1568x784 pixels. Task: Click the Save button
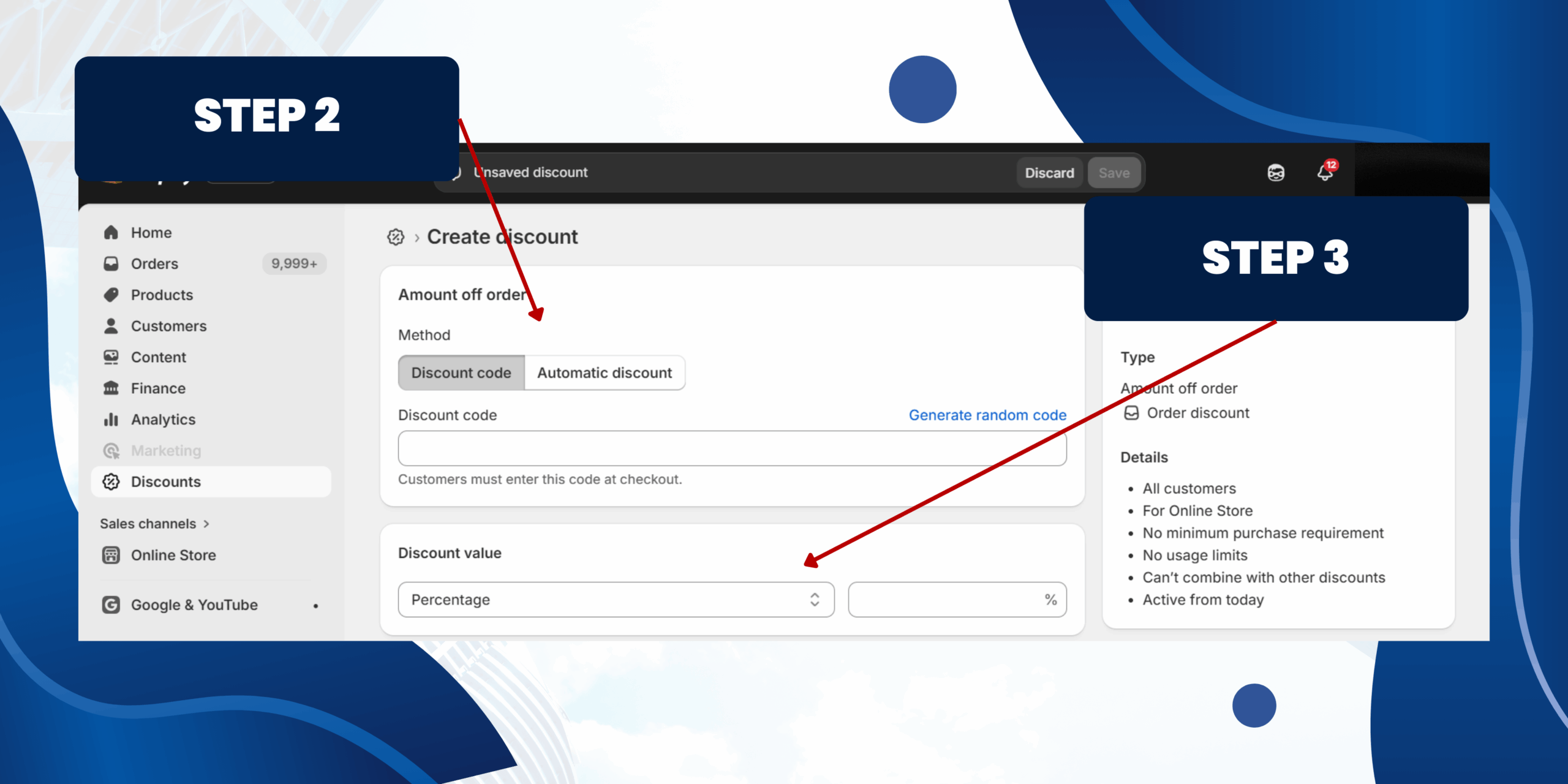[1114, 173]
